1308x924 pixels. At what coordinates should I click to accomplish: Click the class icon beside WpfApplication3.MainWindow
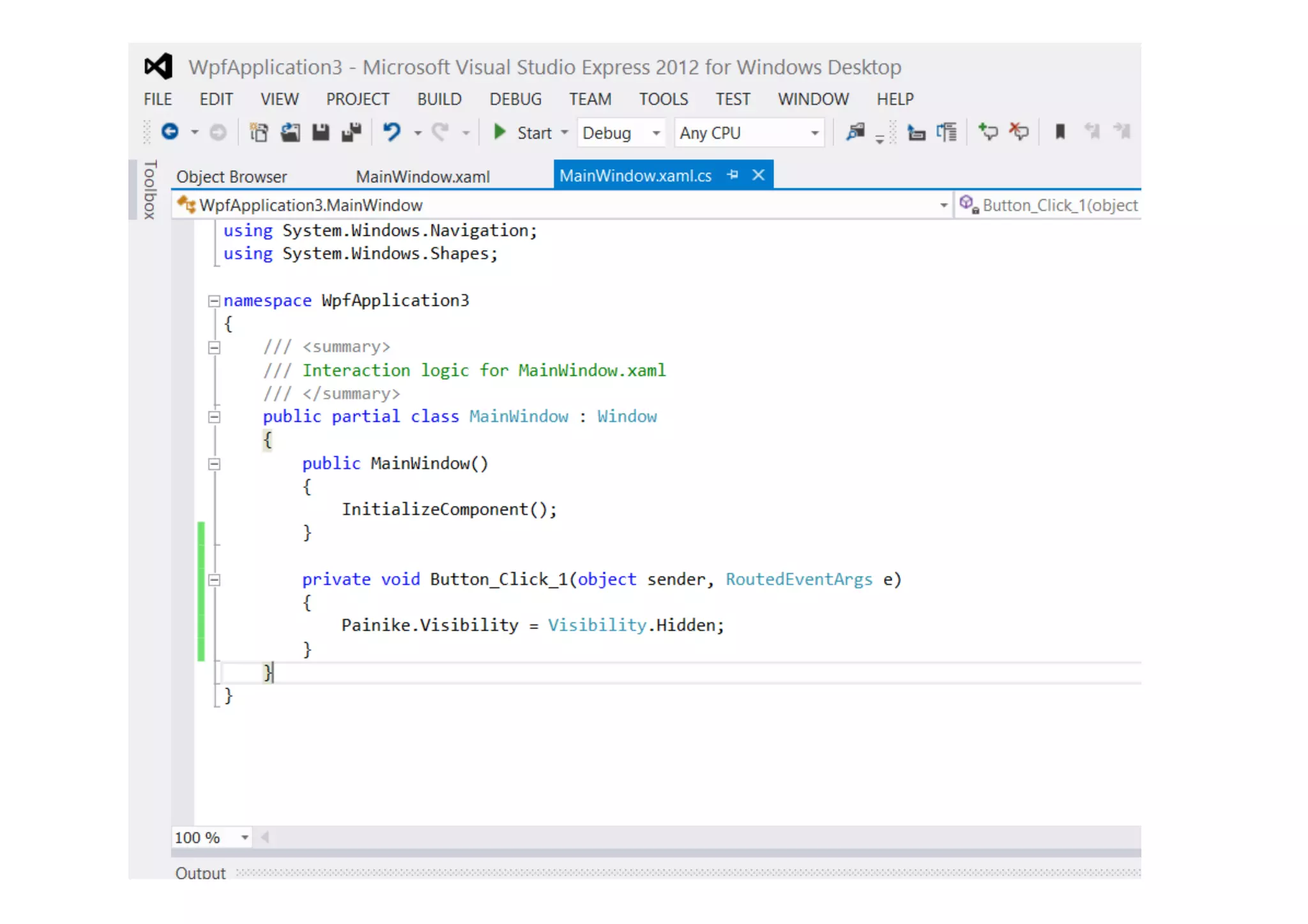pos(186,204)
